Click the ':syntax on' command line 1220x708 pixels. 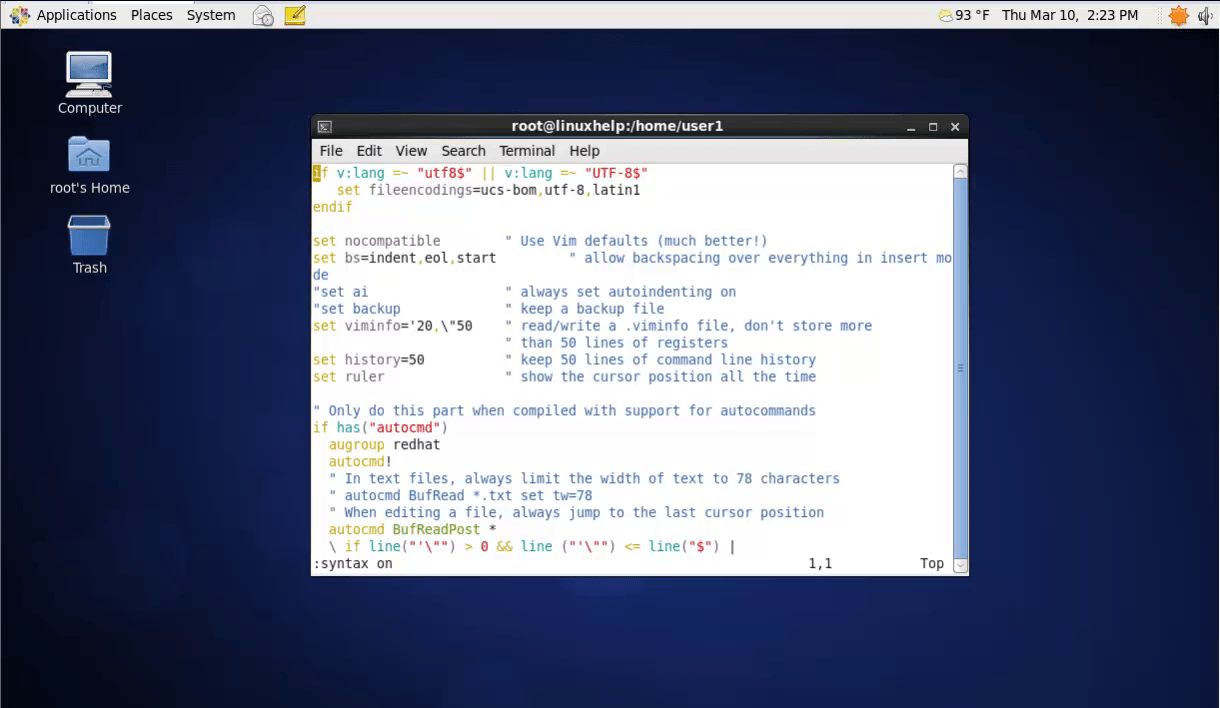click(353, 564)
